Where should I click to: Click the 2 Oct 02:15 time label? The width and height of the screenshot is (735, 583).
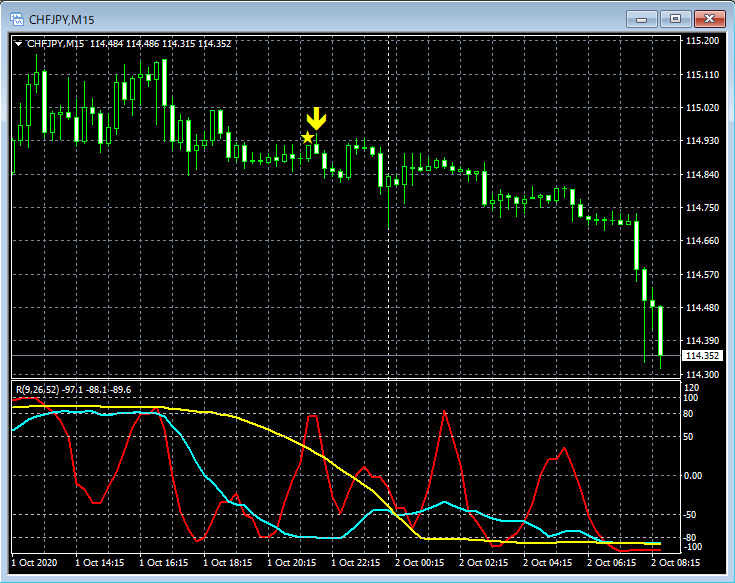click(484, 562)
